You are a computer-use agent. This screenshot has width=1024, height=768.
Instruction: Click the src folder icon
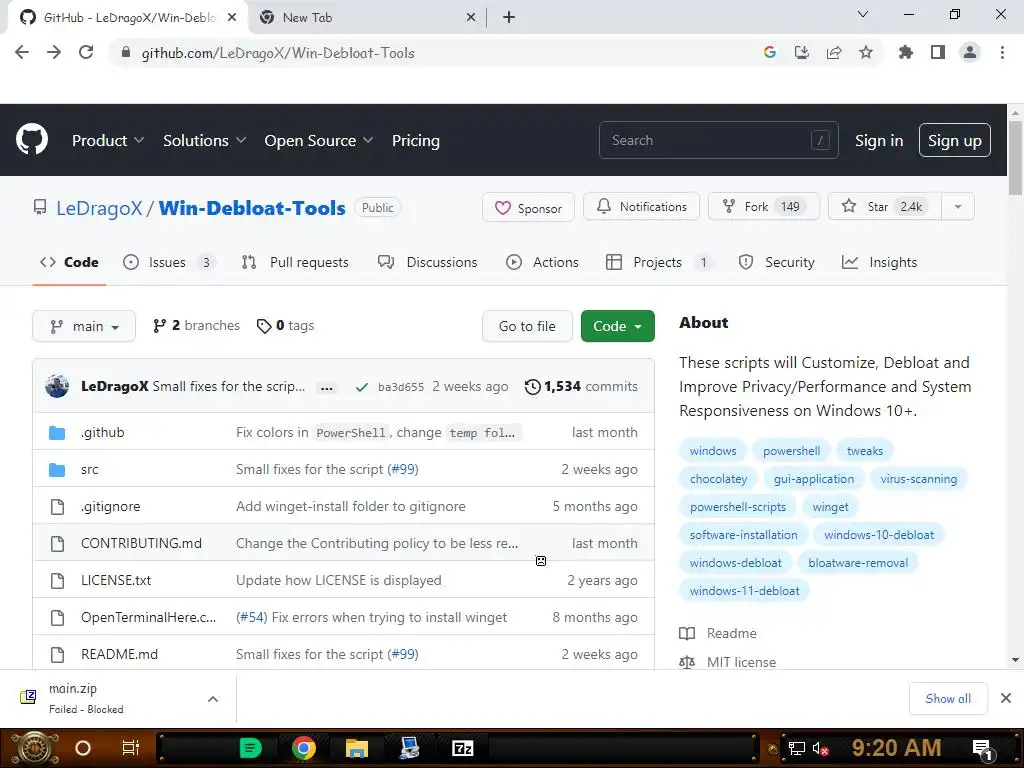[57, 470]
